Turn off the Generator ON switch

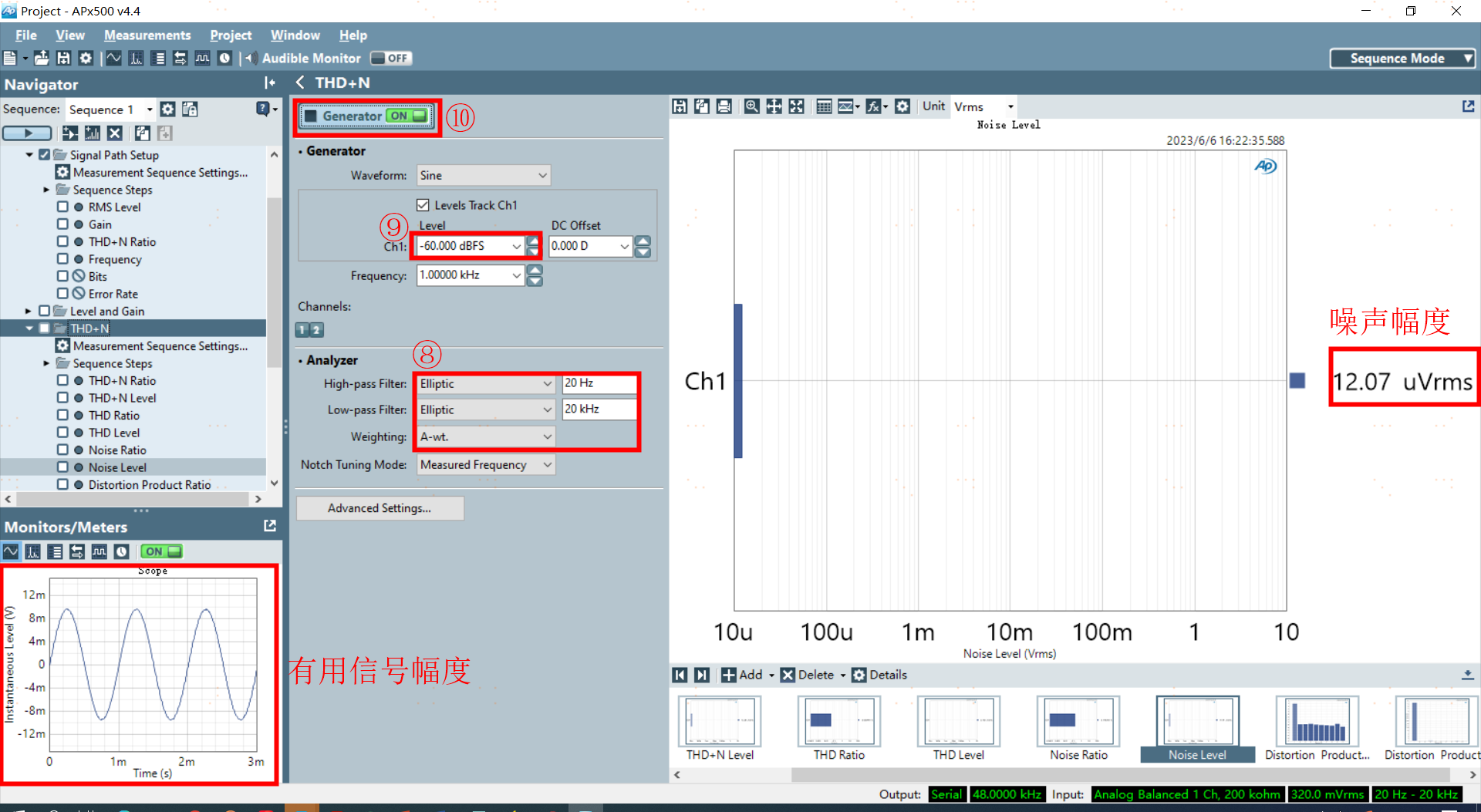click(x=407, y=116)
